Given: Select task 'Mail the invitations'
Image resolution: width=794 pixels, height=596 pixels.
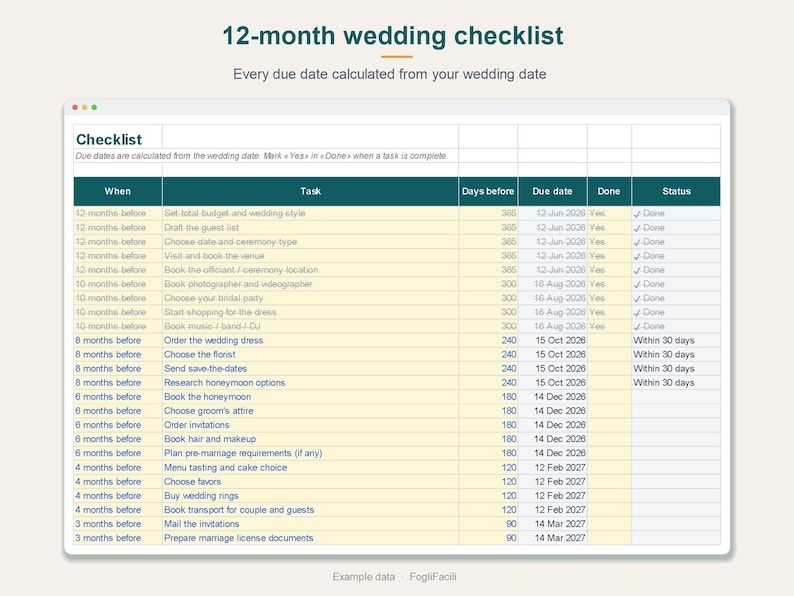Looking at the screenshot, I should click(x=310, y=524).
